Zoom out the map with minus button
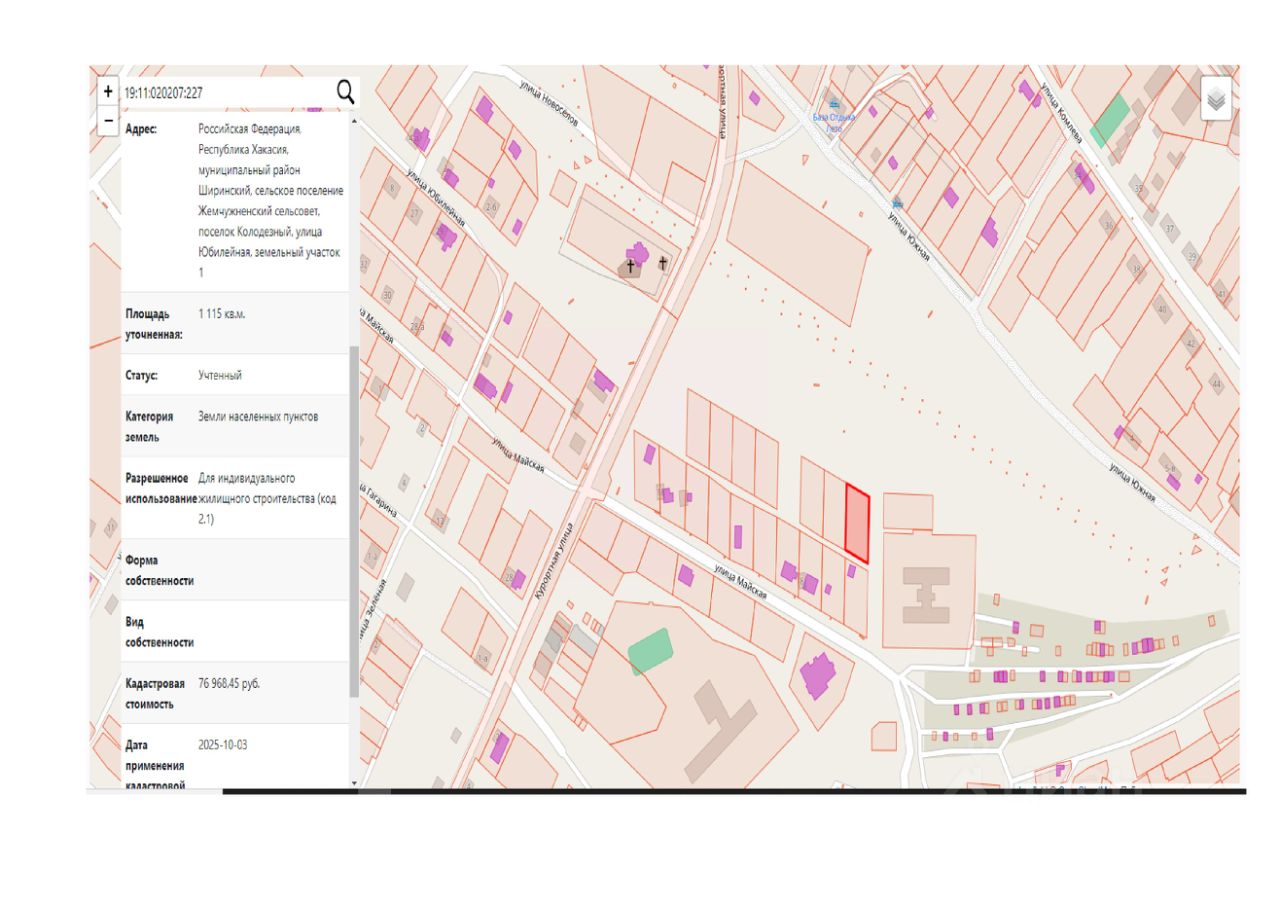Image resolution: width=1280 pixels, height=906 pixels. 108,120
